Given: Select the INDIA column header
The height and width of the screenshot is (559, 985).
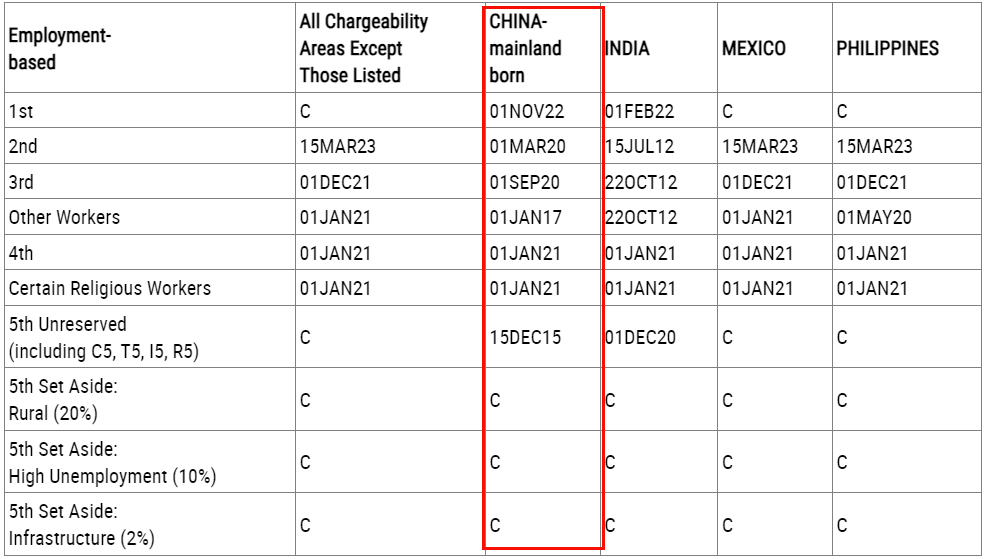Looking at the screenshot, I should [628, 49].
